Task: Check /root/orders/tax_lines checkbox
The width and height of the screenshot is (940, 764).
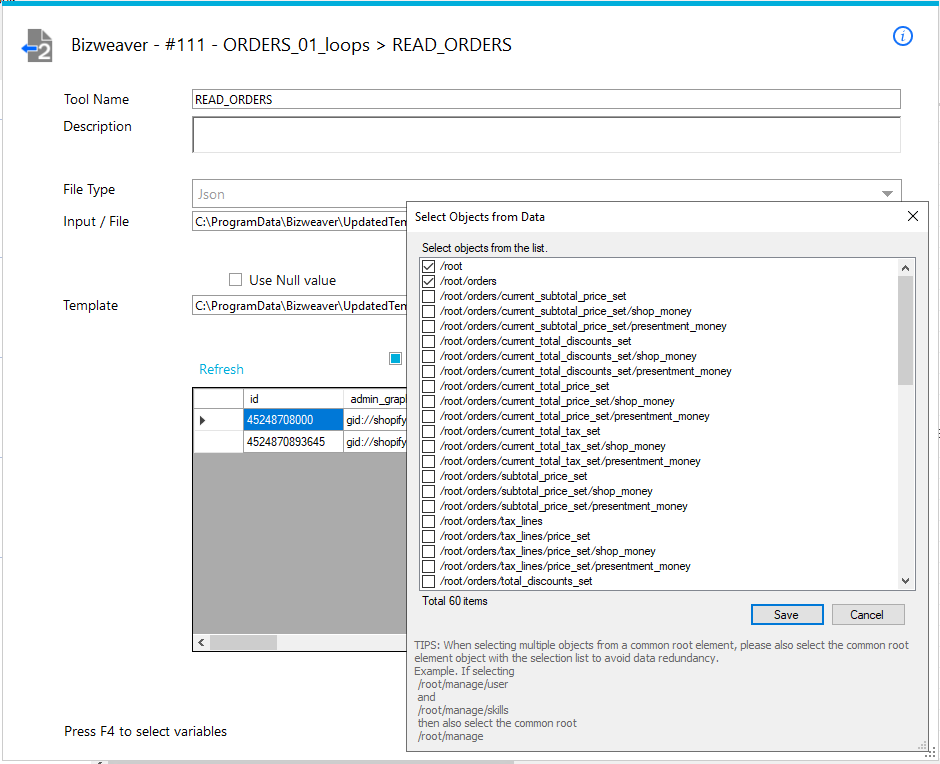Action: (428, 521)
